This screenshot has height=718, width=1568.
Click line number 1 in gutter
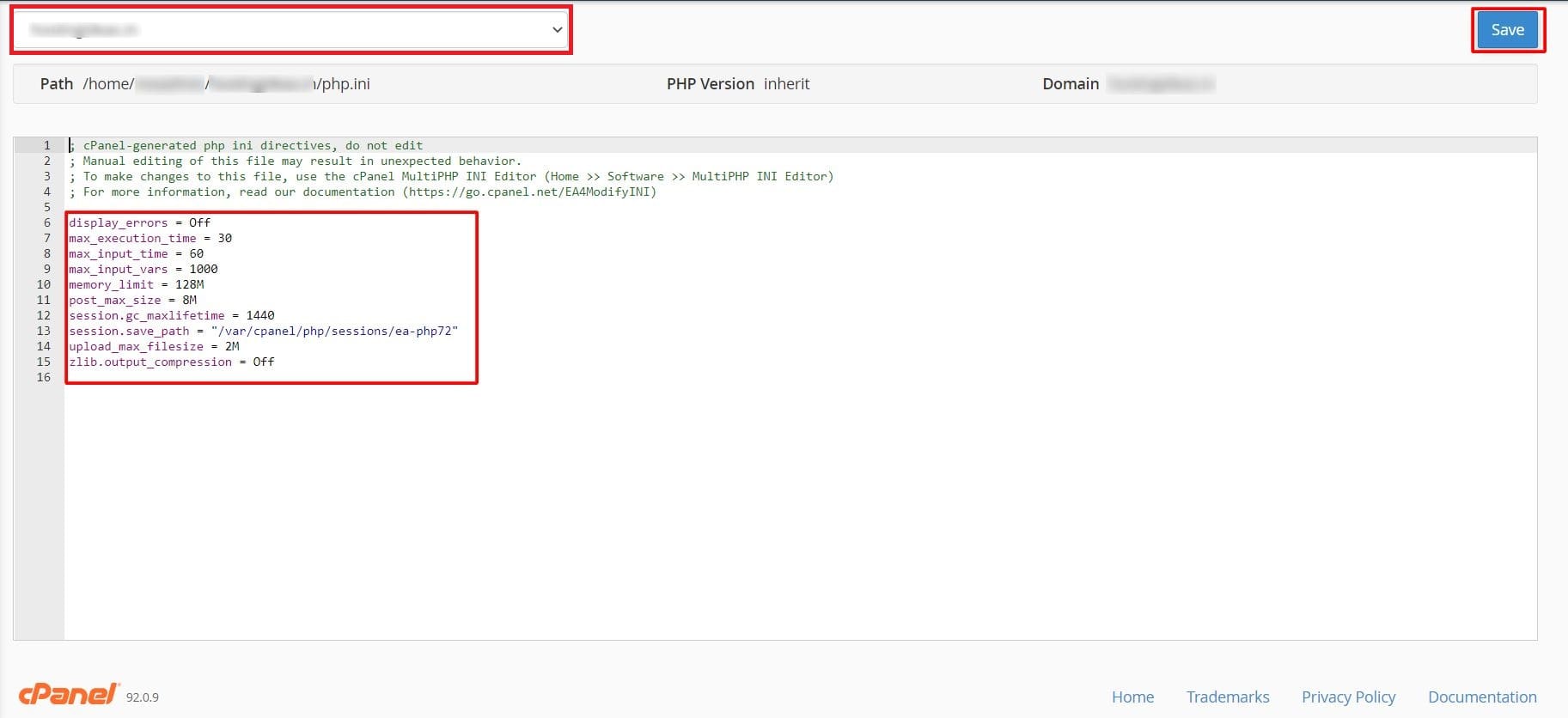click(47, 145)
